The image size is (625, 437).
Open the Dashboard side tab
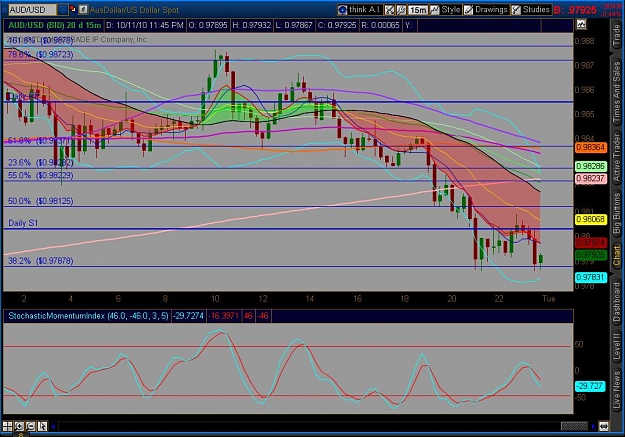[617, 302]
